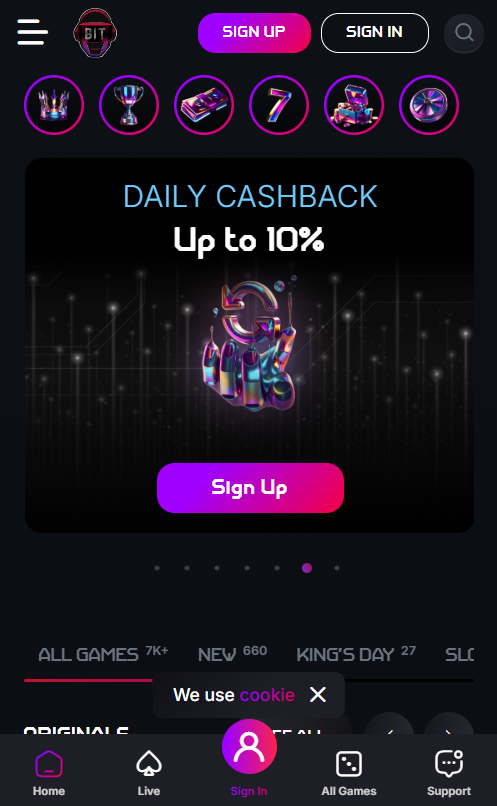This screenshot has height=806, width=497.
Task: Click the SIGN IN header button
Action: coord(375,33)
